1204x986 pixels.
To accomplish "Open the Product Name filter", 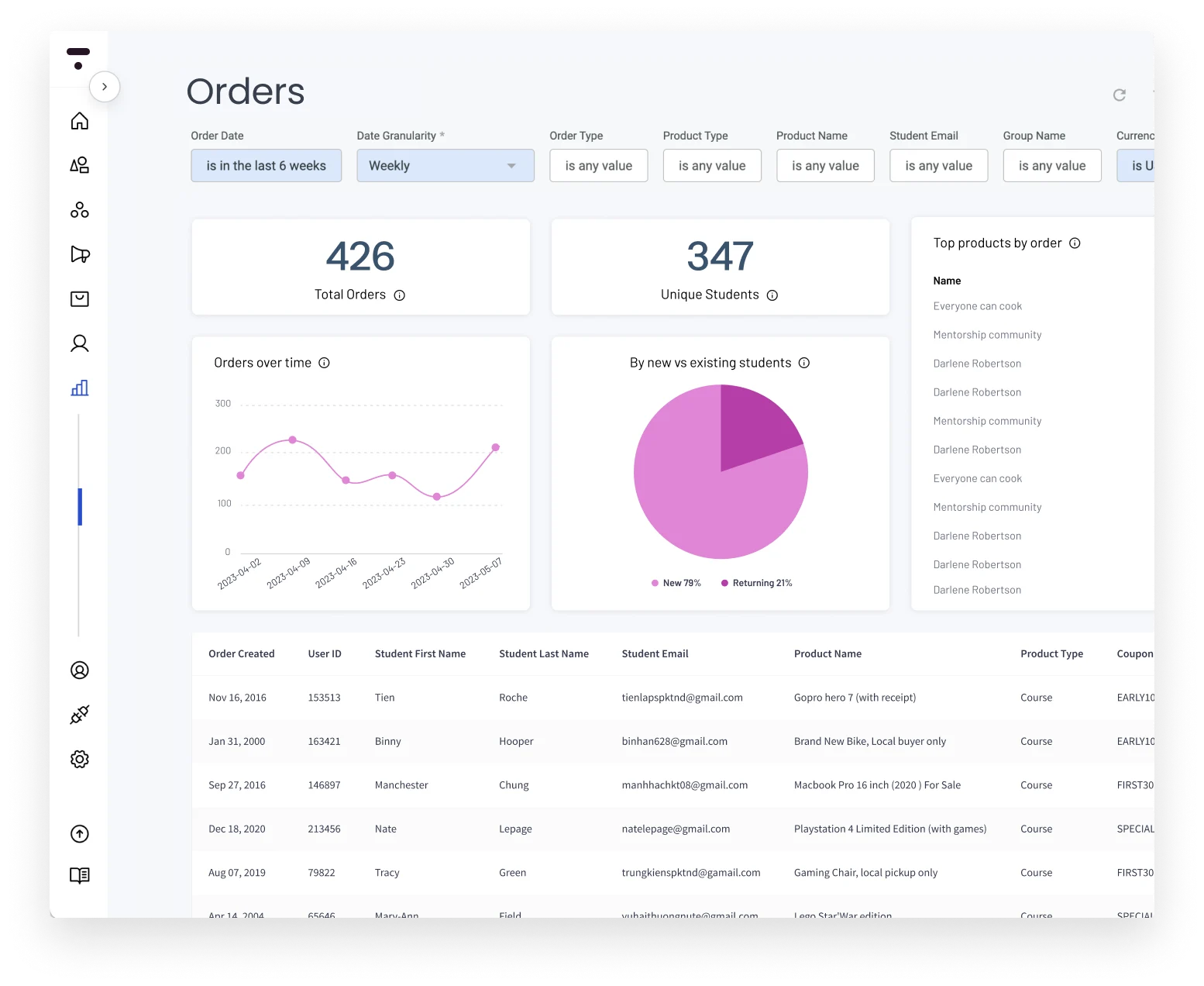I will tap(825, 166).
